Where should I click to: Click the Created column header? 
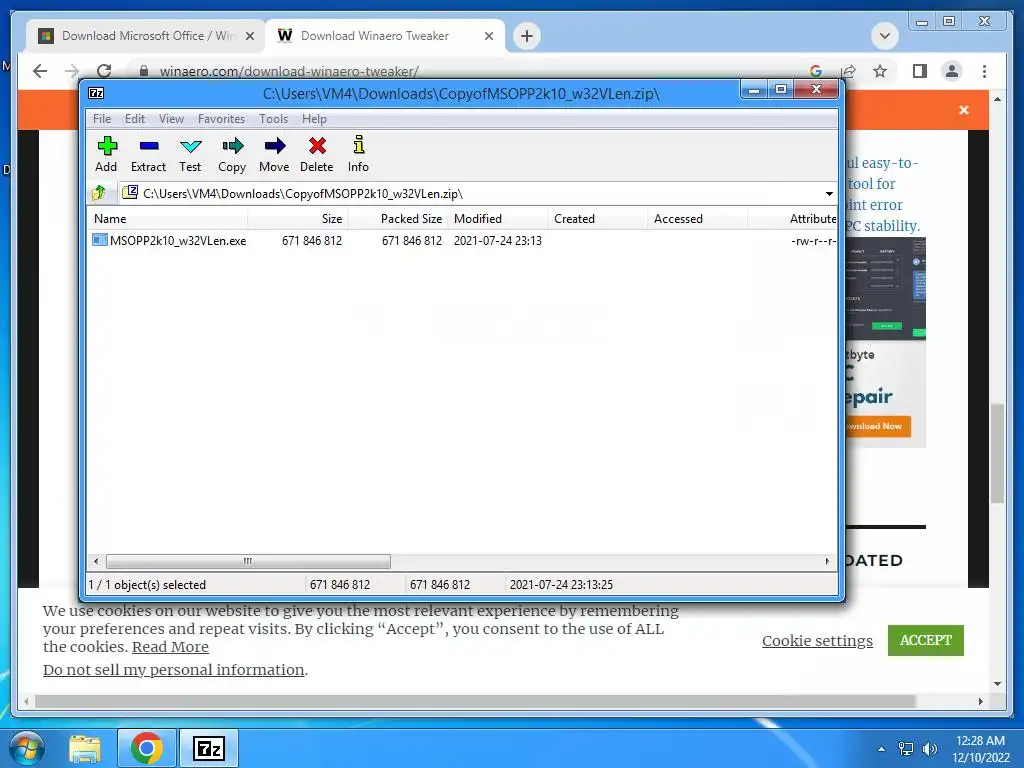pos(598,219)
